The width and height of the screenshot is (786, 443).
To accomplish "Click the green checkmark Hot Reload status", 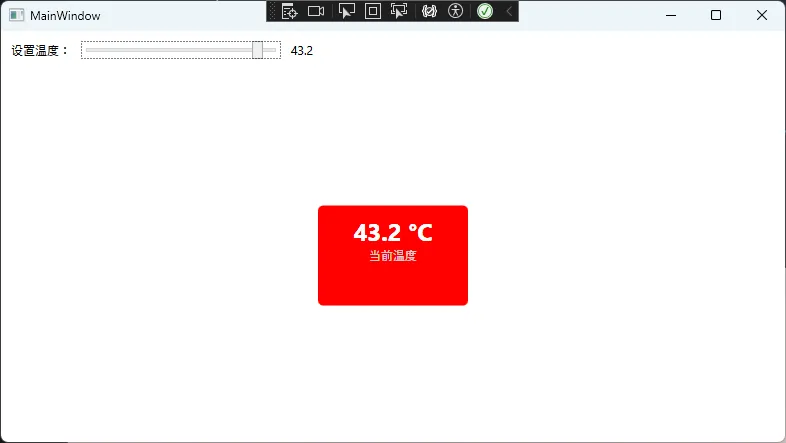I will [x=485, y=11].
